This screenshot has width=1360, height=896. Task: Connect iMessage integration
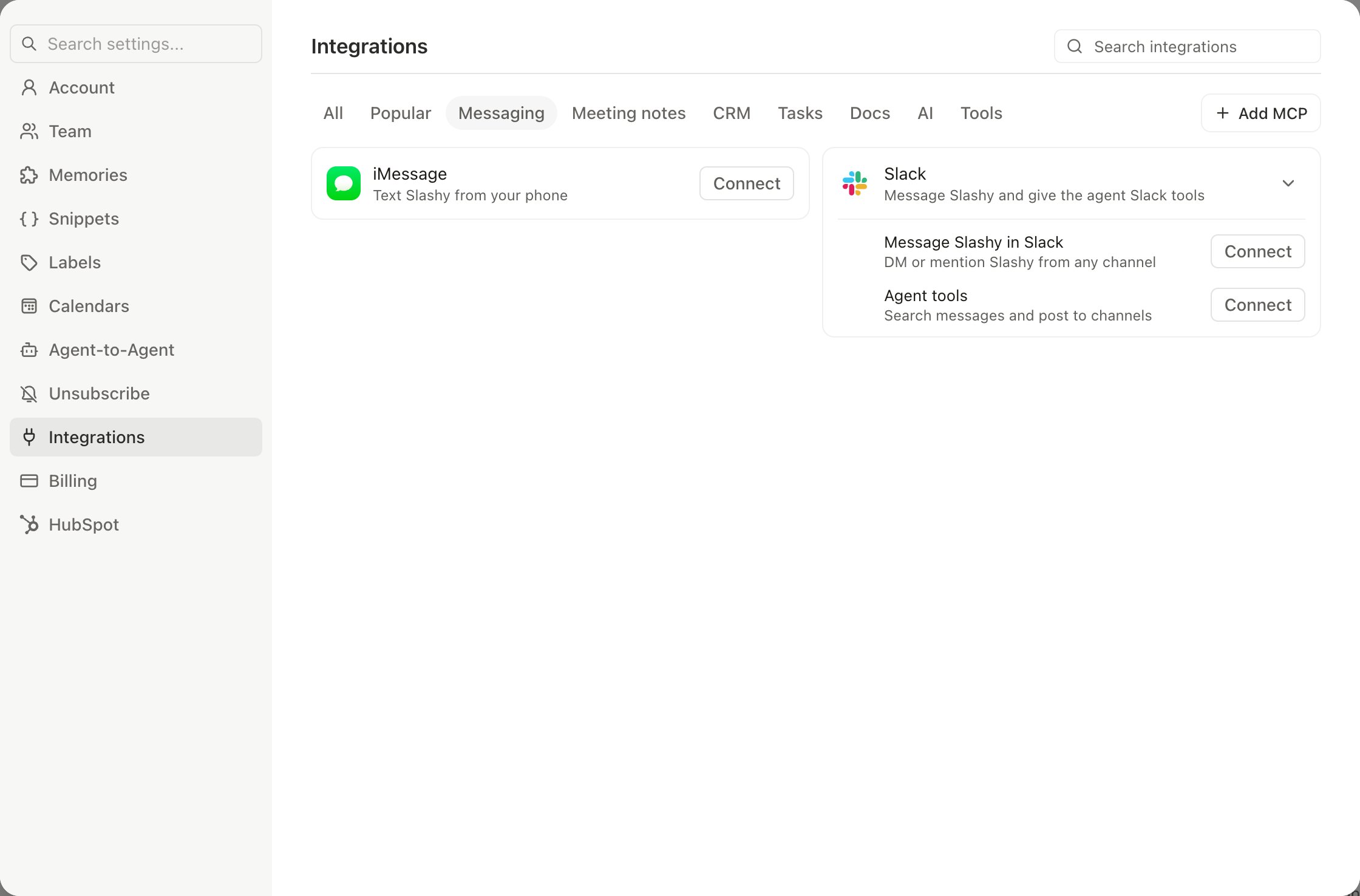click(747, 183)
